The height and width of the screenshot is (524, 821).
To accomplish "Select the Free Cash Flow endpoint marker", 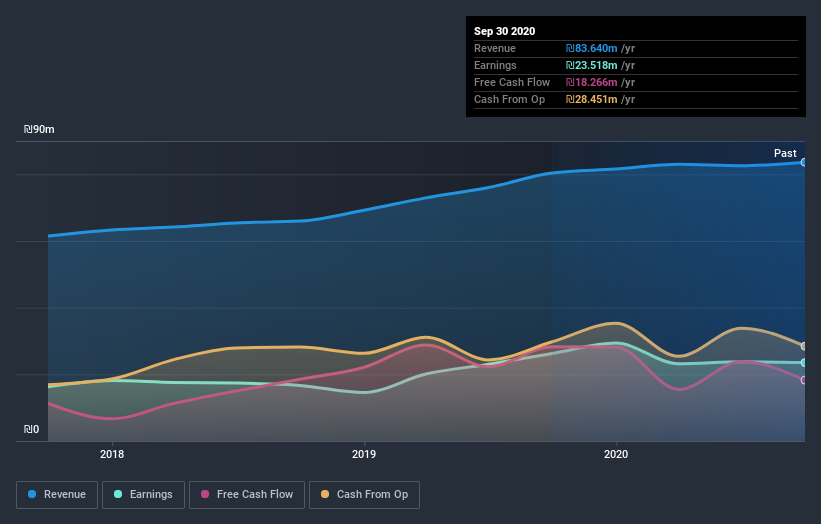I will tap(803, 380).
